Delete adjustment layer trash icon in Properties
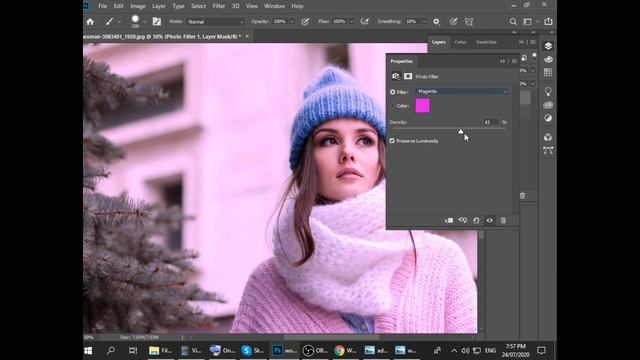 (x=503, y=220)
